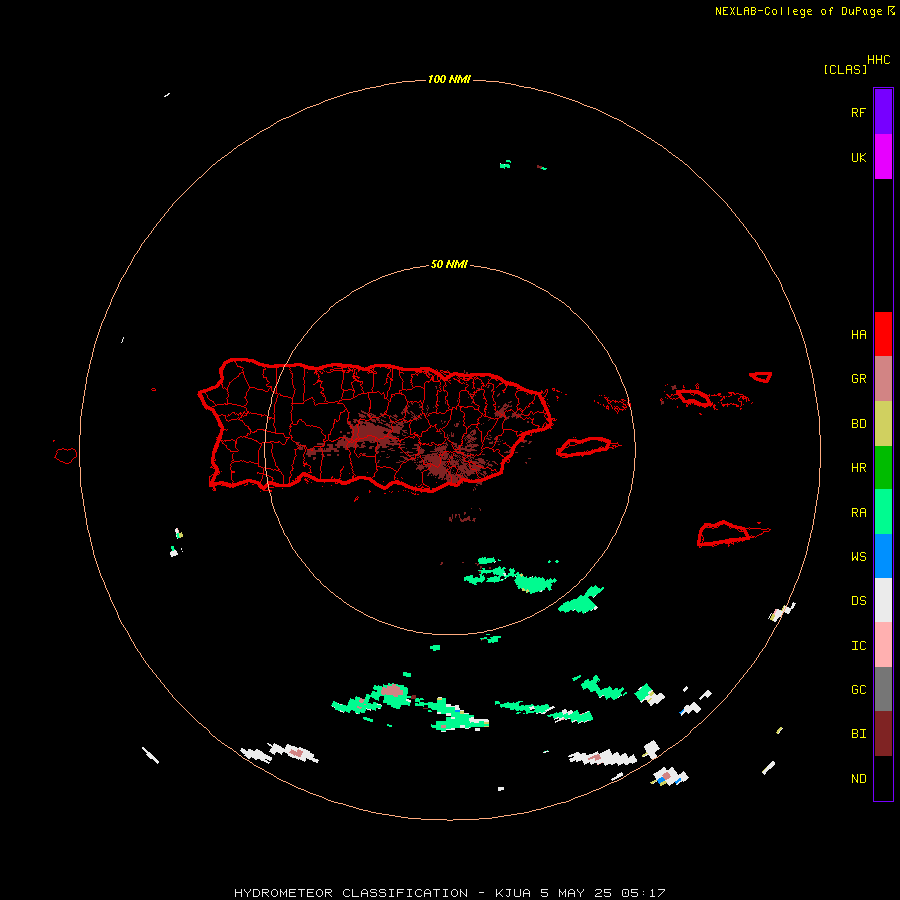Click the yellow BD legend color swatch
Screen dimensions: 900x900
[883, 424]
